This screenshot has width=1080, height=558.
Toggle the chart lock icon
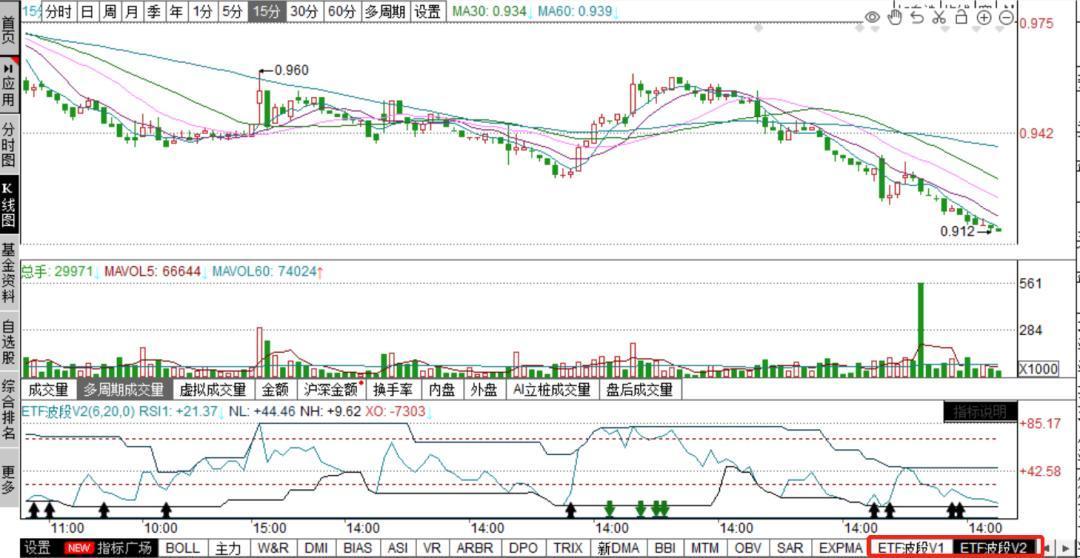click(x=961, y=17)
